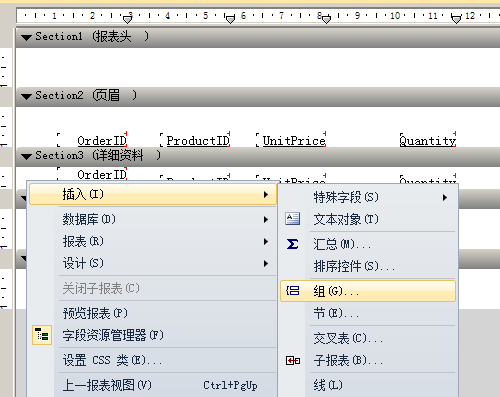Choose 字段资源管理器(F) from the context menu
The height and width of the screenshot is (397, 500).
(x=153, y=335)
